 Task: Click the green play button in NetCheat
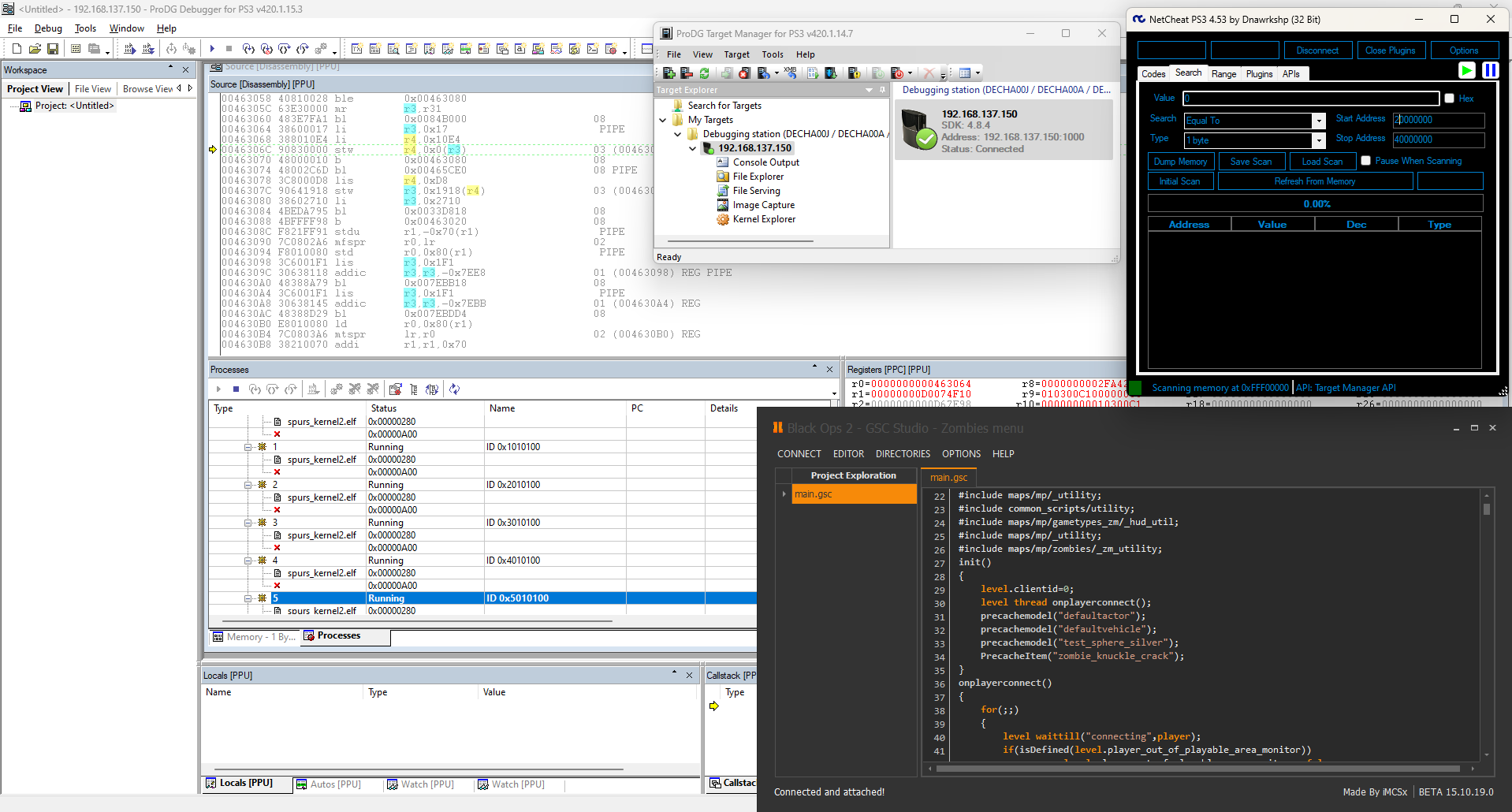point(1466,70)
